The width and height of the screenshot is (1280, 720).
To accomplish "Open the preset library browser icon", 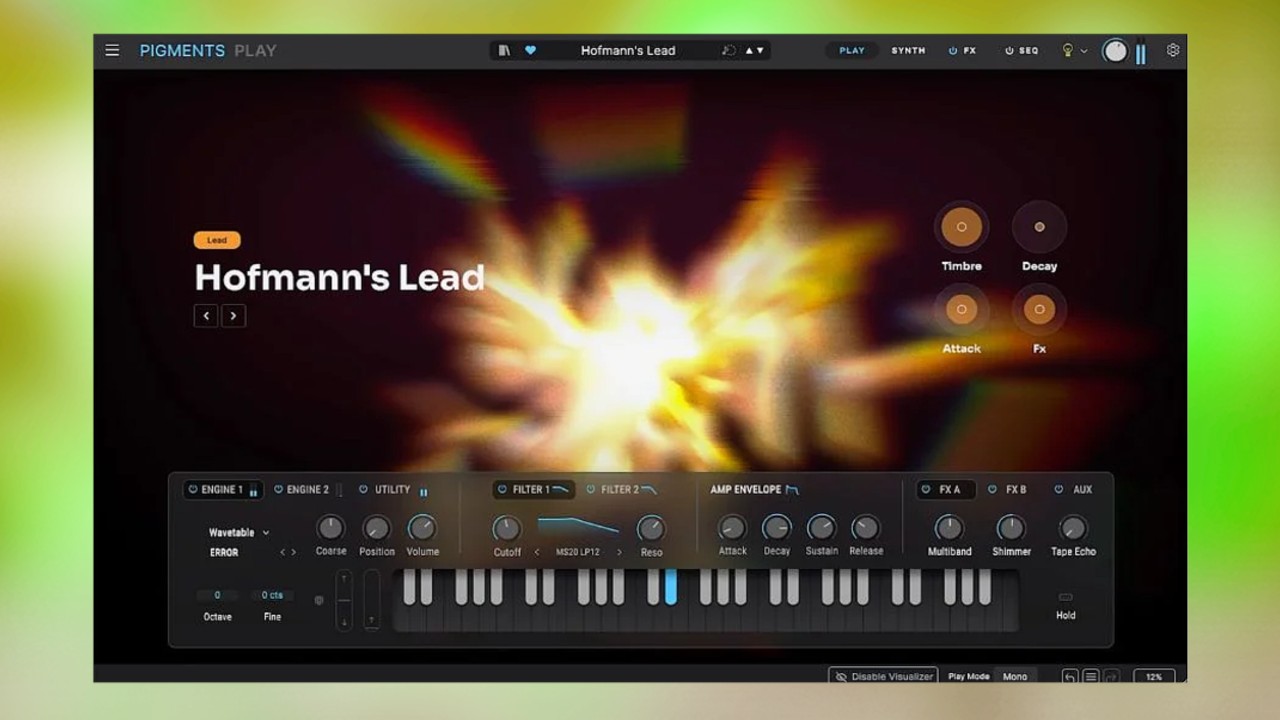I will (504, 50).
